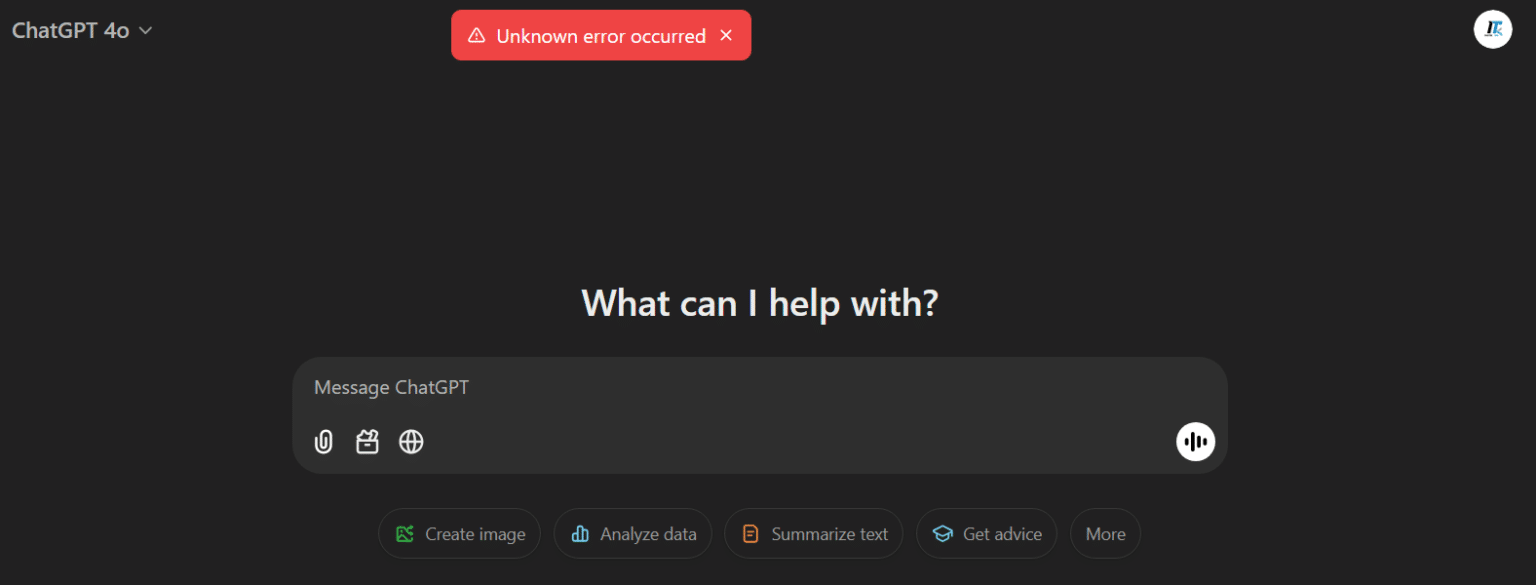Screen dimensions: 1536x585
Task: Select the ChatGPT 4o menu label
Action: [70, 30]
